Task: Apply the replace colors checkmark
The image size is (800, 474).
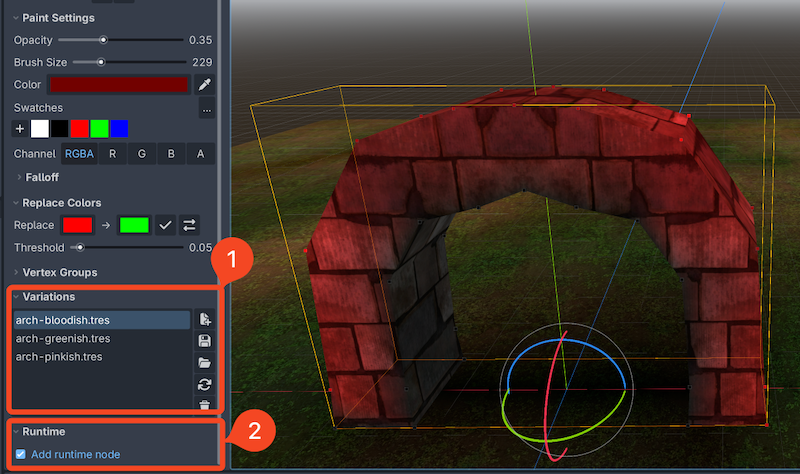Action: (x=165, y=225)
